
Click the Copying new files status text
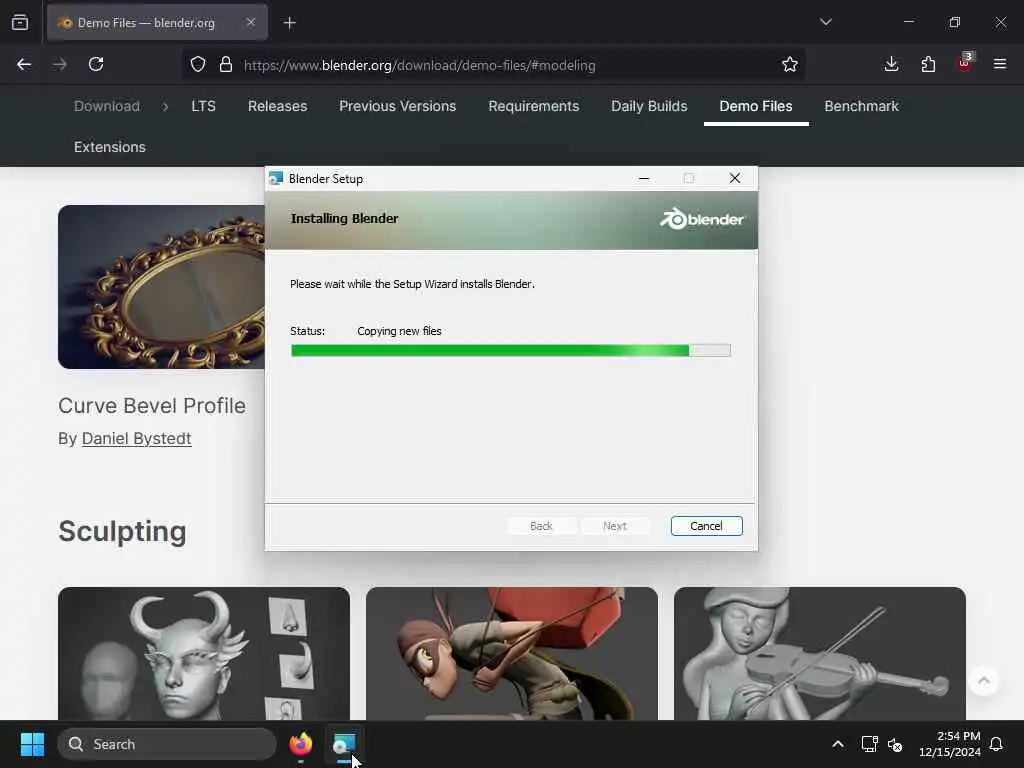pos(399,331)
